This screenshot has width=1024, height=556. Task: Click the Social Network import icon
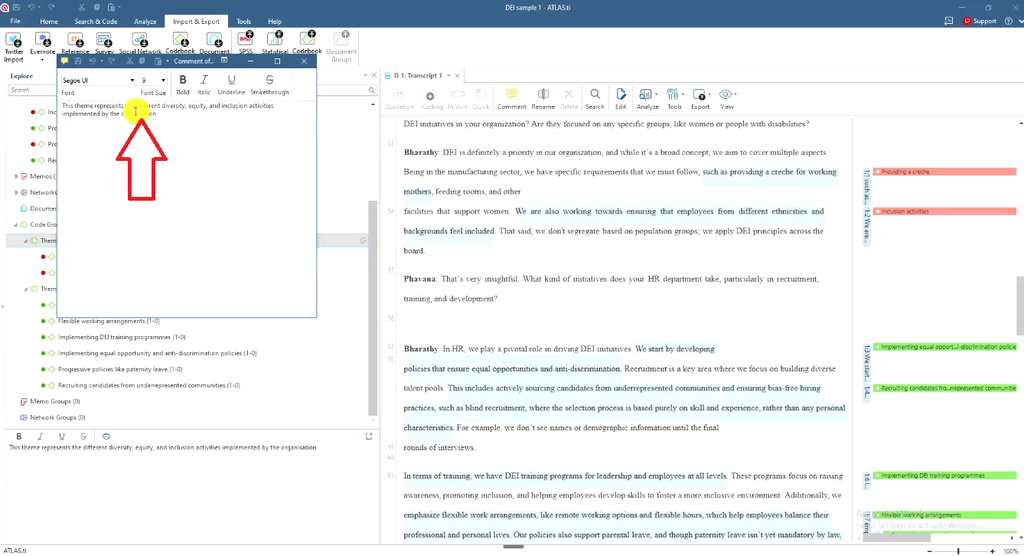click(x=140, y=42)
